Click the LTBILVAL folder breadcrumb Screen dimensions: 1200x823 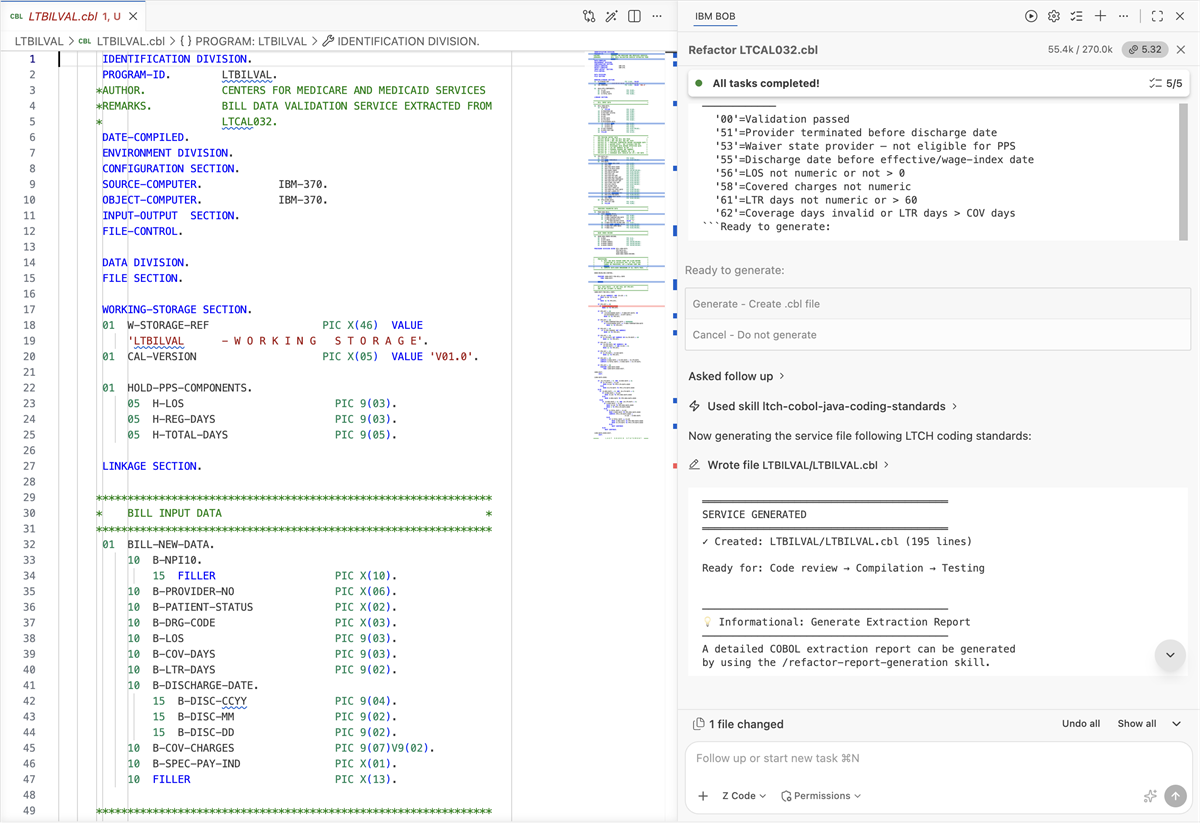[x=39, y=41]
